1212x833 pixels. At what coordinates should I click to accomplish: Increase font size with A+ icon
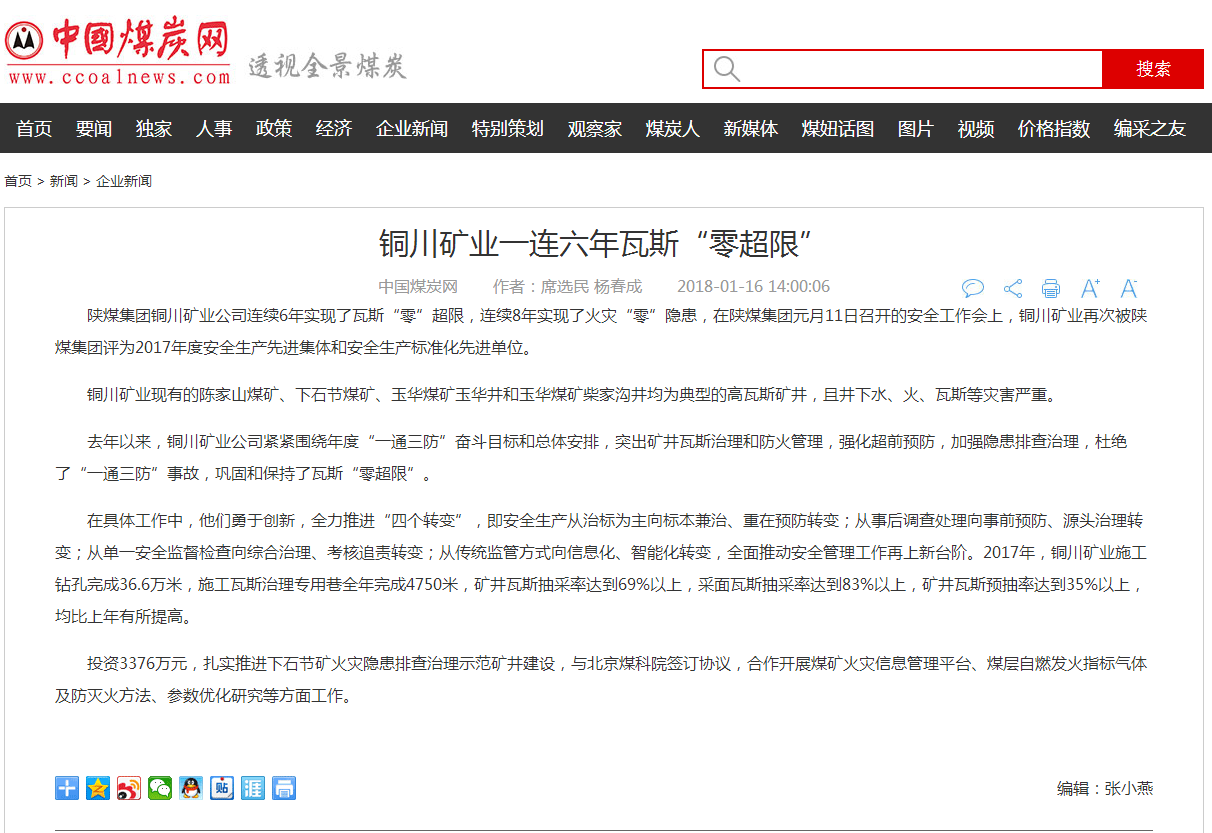tap(1090, 289)
